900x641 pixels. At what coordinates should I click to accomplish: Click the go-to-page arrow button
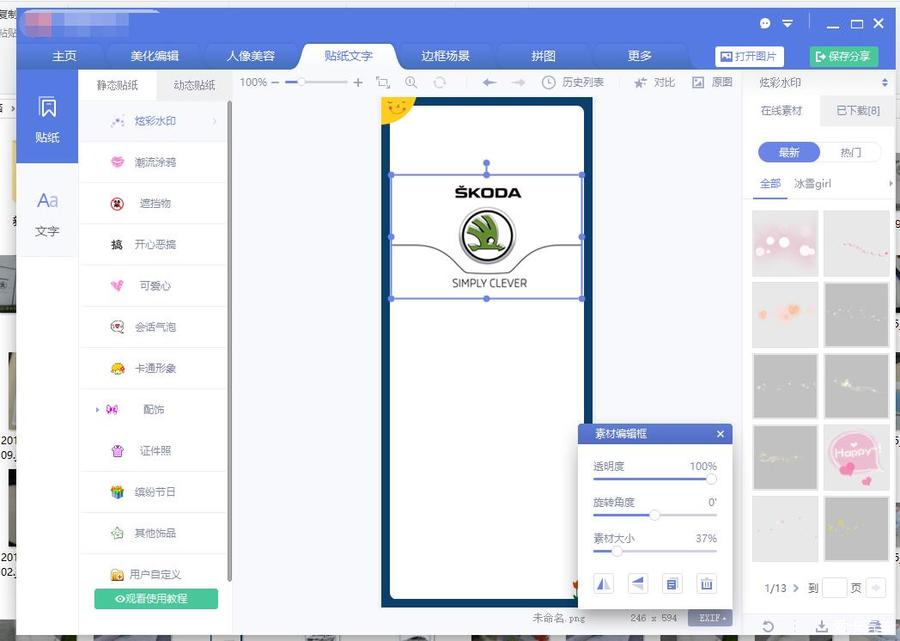tap(876, 588)
